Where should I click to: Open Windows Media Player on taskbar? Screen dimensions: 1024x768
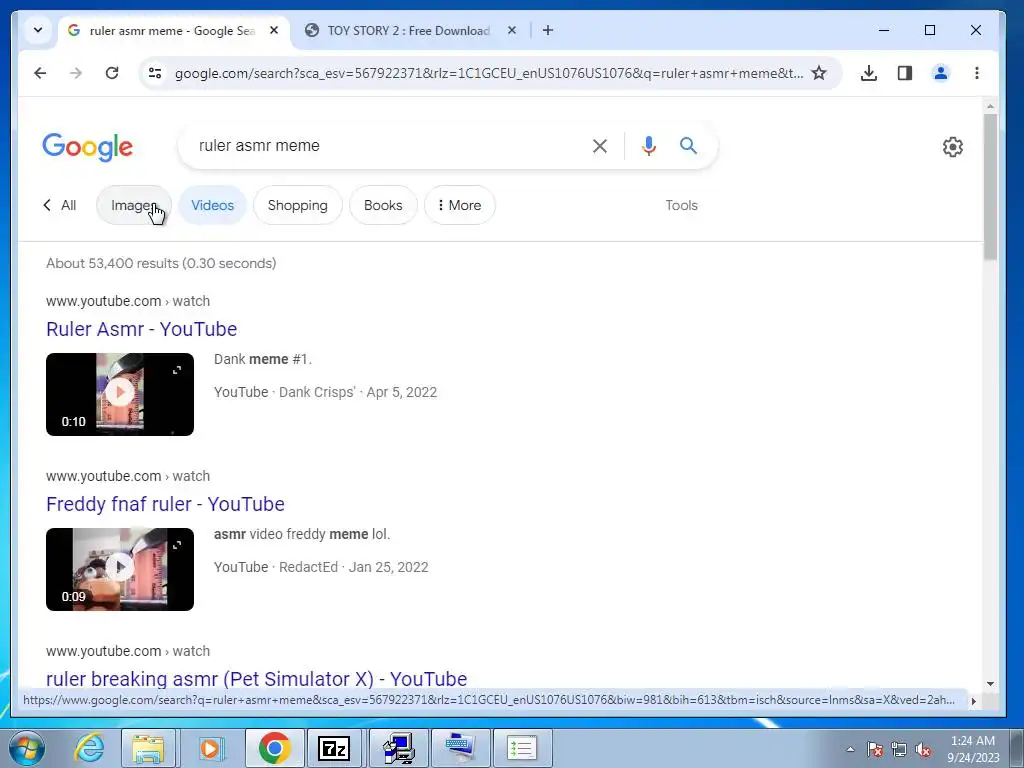tap(210, 748)
